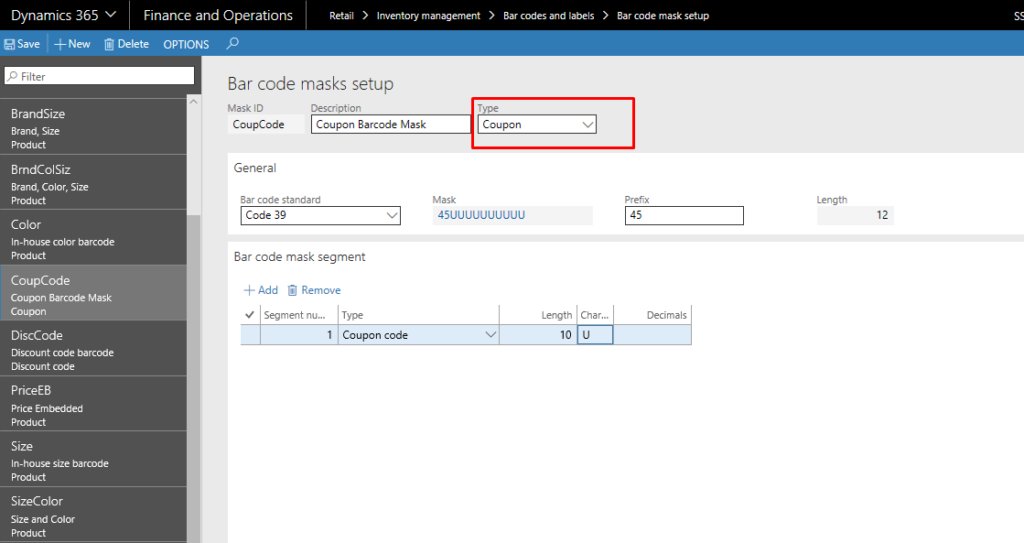Image resolution: width=1024 pixels, height=543 pixels.
Task: Select row checkbox for segment 1
Action: click(x=250, y=335)
